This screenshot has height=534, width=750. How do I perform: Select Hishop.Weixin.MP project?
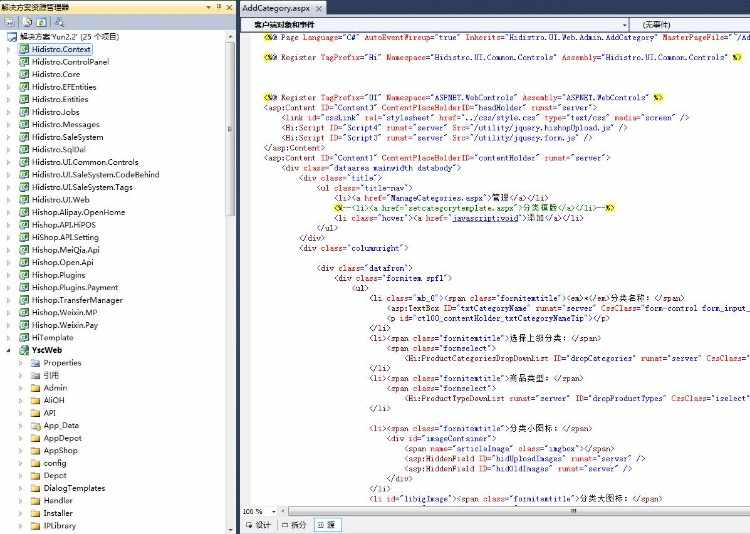click(65, 312)
